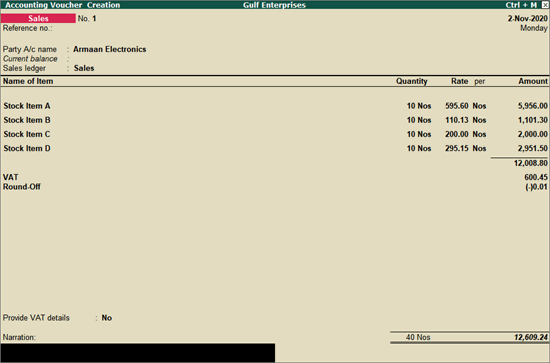The width and height of the screenshot is (550, 363).
Task: Click quantity 10 Nos of Stock Item B
Action: click(419, 120)
